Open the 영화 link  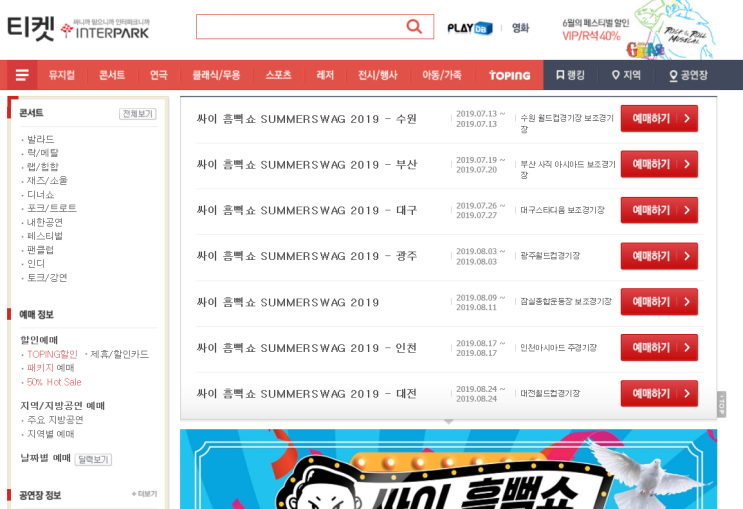520,28
